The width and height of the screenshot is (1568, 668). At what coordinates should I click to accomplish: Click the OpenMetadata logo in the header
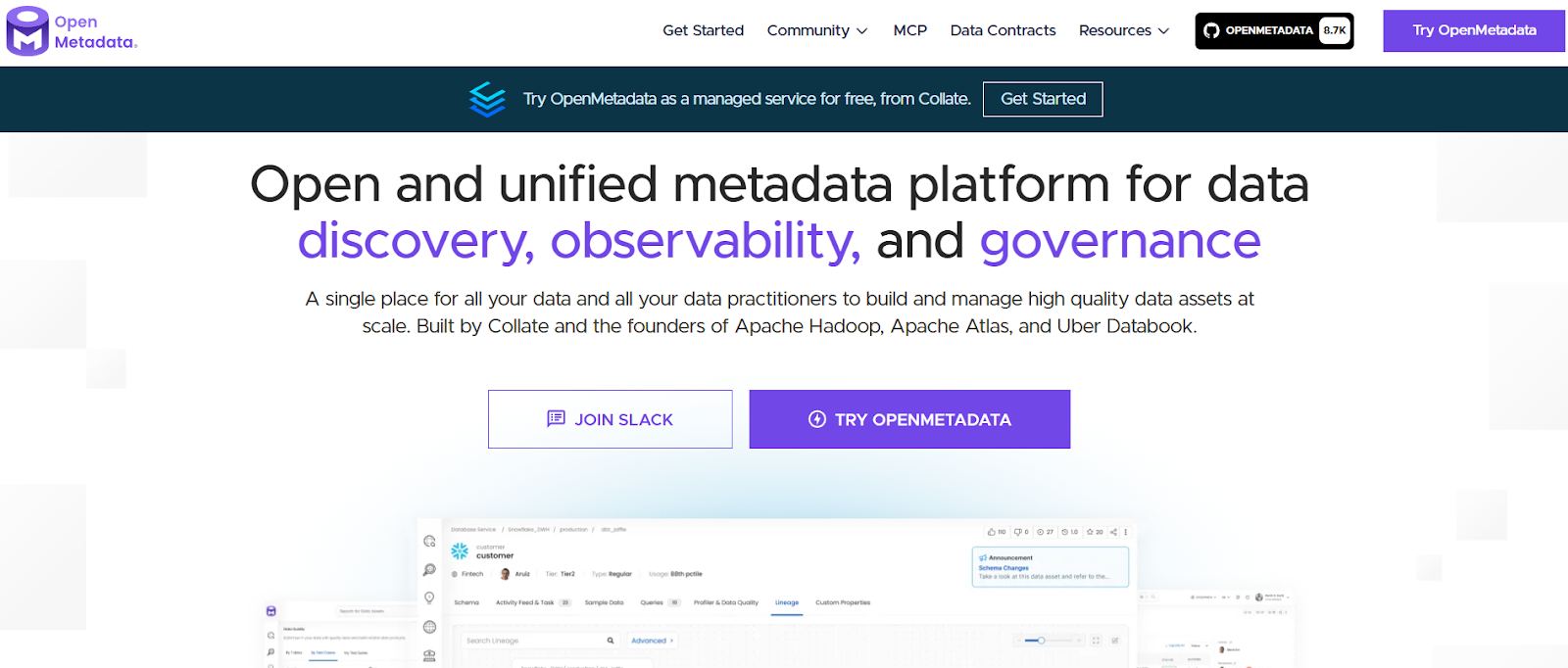[x=72, y=30]
